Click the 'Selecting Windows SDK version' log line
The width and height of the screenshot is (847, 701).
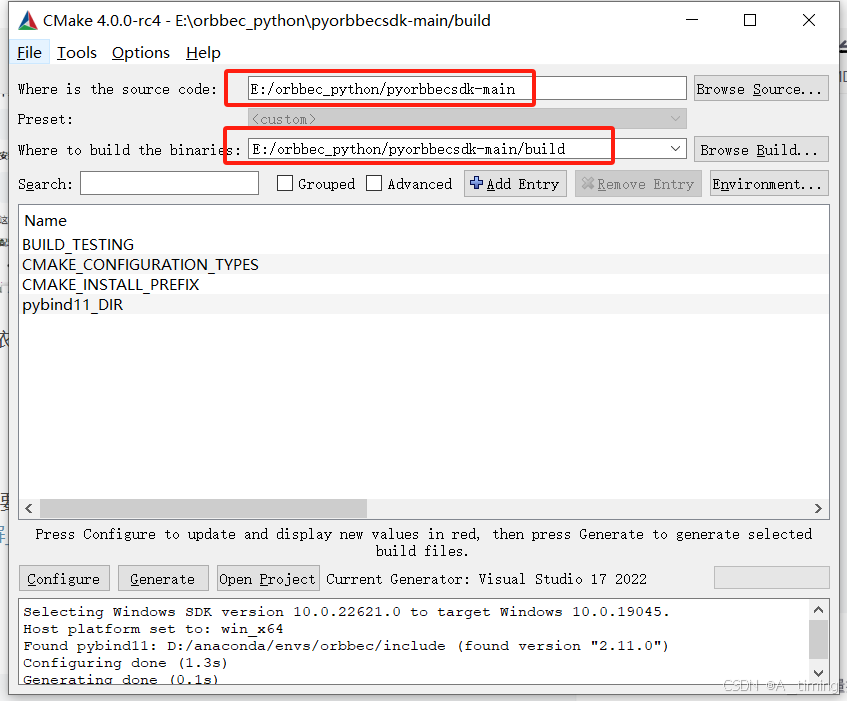pos(346,612)
